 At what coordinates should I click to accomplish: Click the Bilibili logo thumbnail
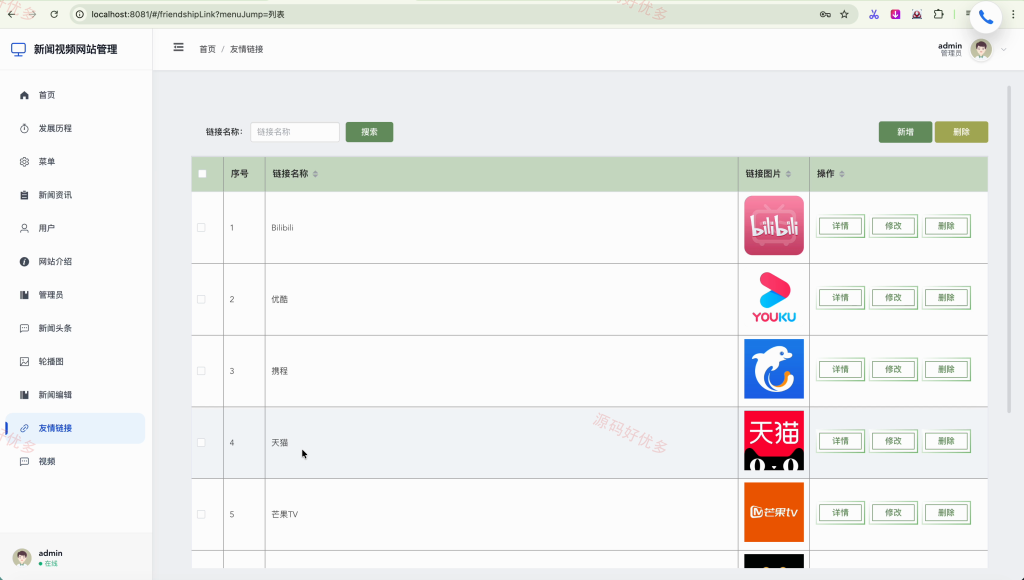point(774,226)
